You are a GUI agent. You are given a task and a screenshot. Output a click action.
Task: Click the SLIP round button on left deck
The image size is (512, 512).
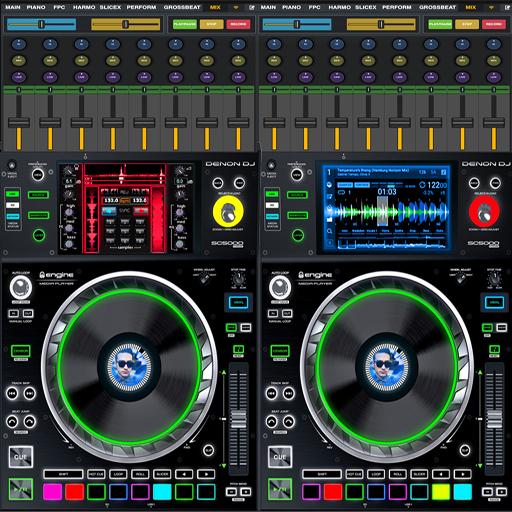click(209, 450)
